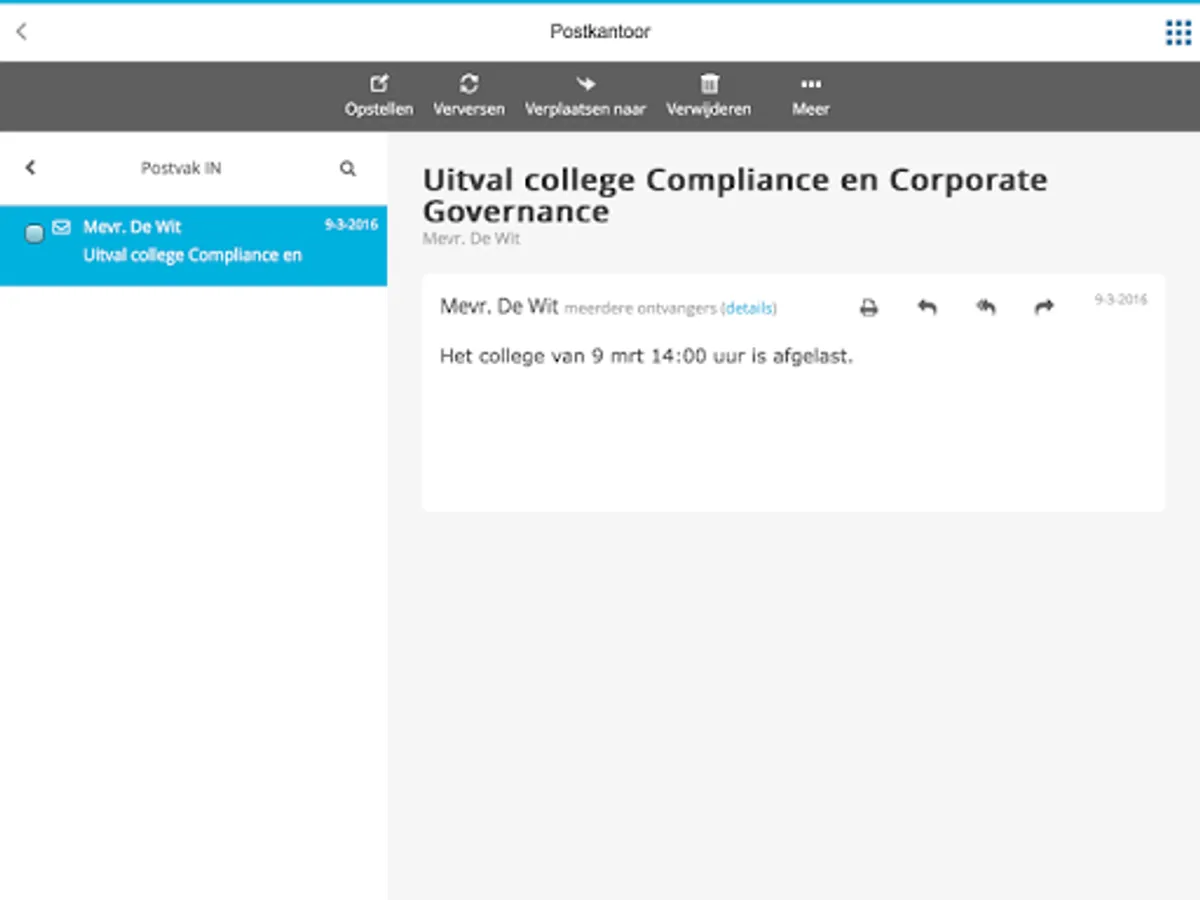Compose a new message with Opstellen

(x=379, y=96)
